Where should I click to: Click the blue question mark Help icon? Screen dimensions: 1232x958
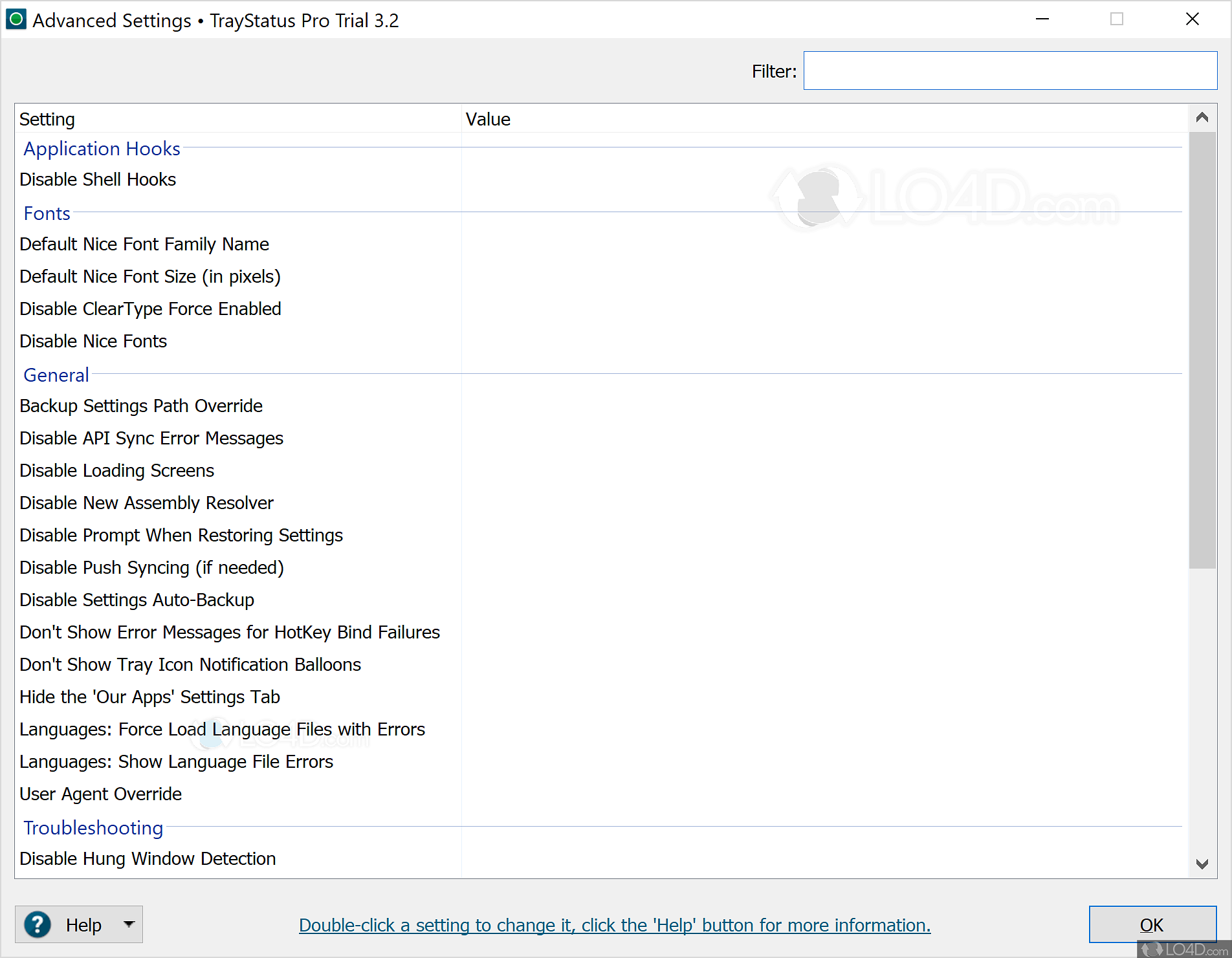(x=38, y=924)
